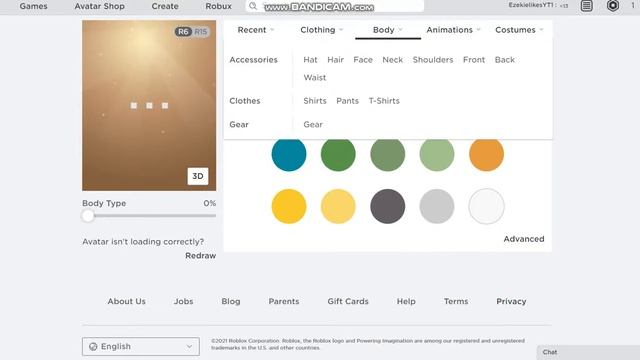Click the Clothes section heading
This screenshot has height=360, width=640.
click(x=244, y=101)
